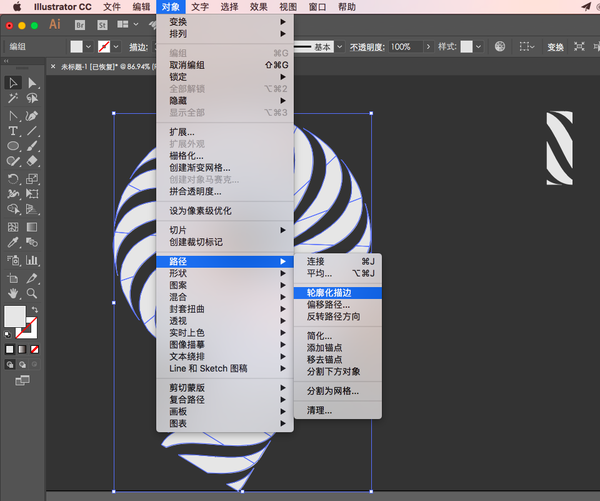Select the Zoom tool

pyautogui.click(x=32, y=294)
